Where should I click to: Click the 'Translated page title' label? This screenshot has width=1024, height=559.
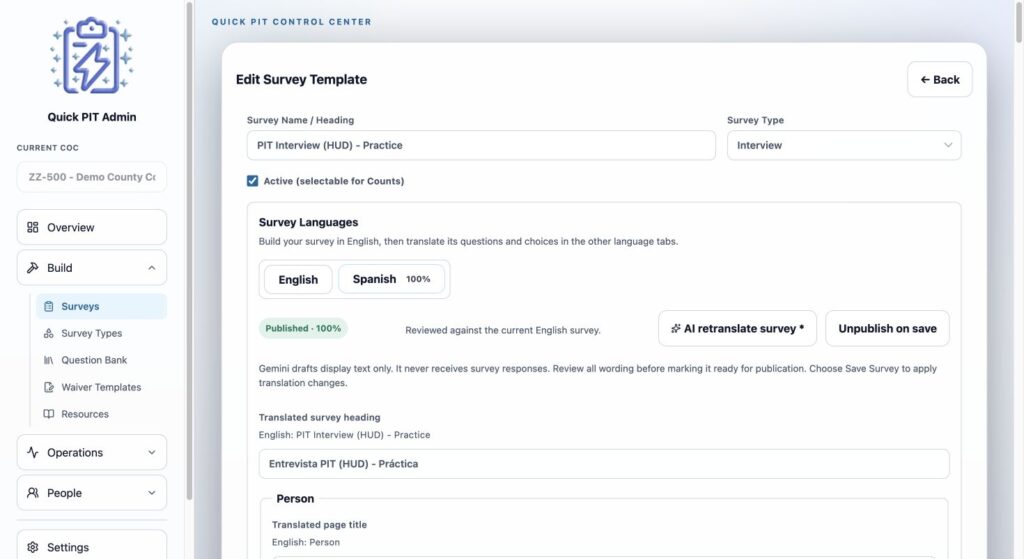(319, 524)
